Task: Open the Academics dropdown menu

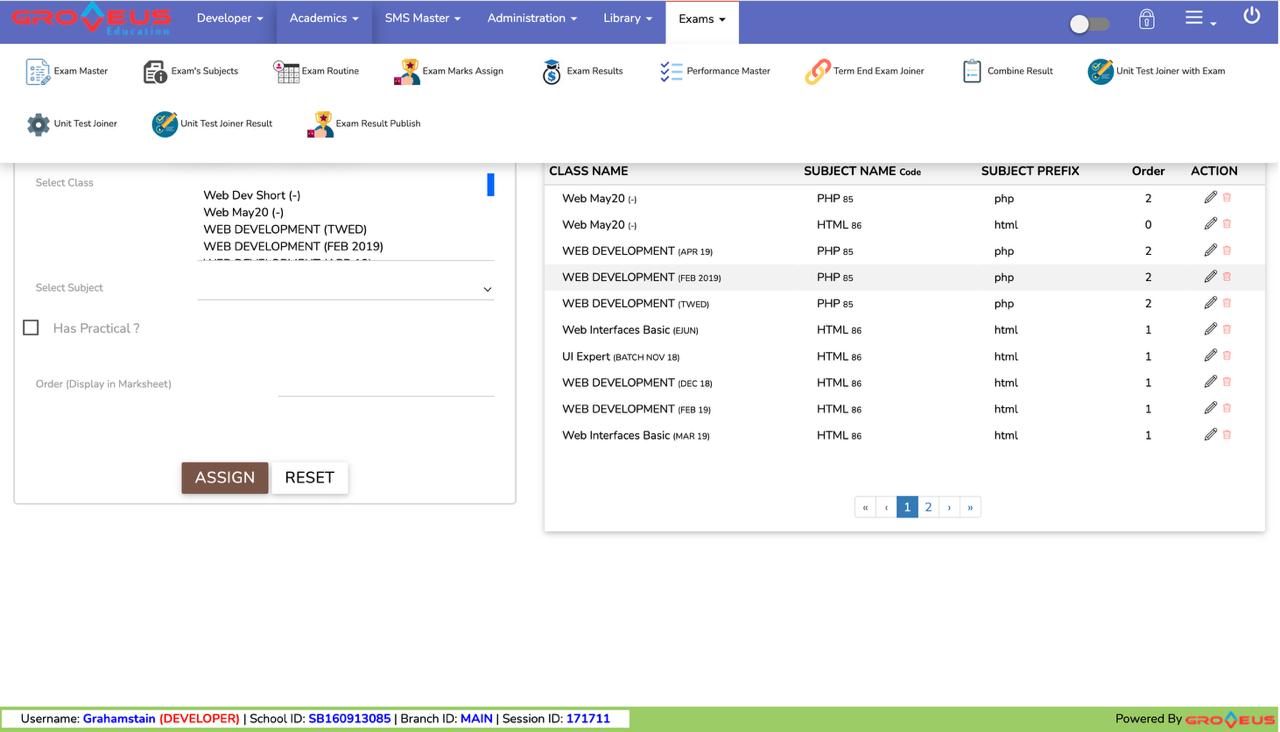Action: pyautogui.click(x=323, y=19)
